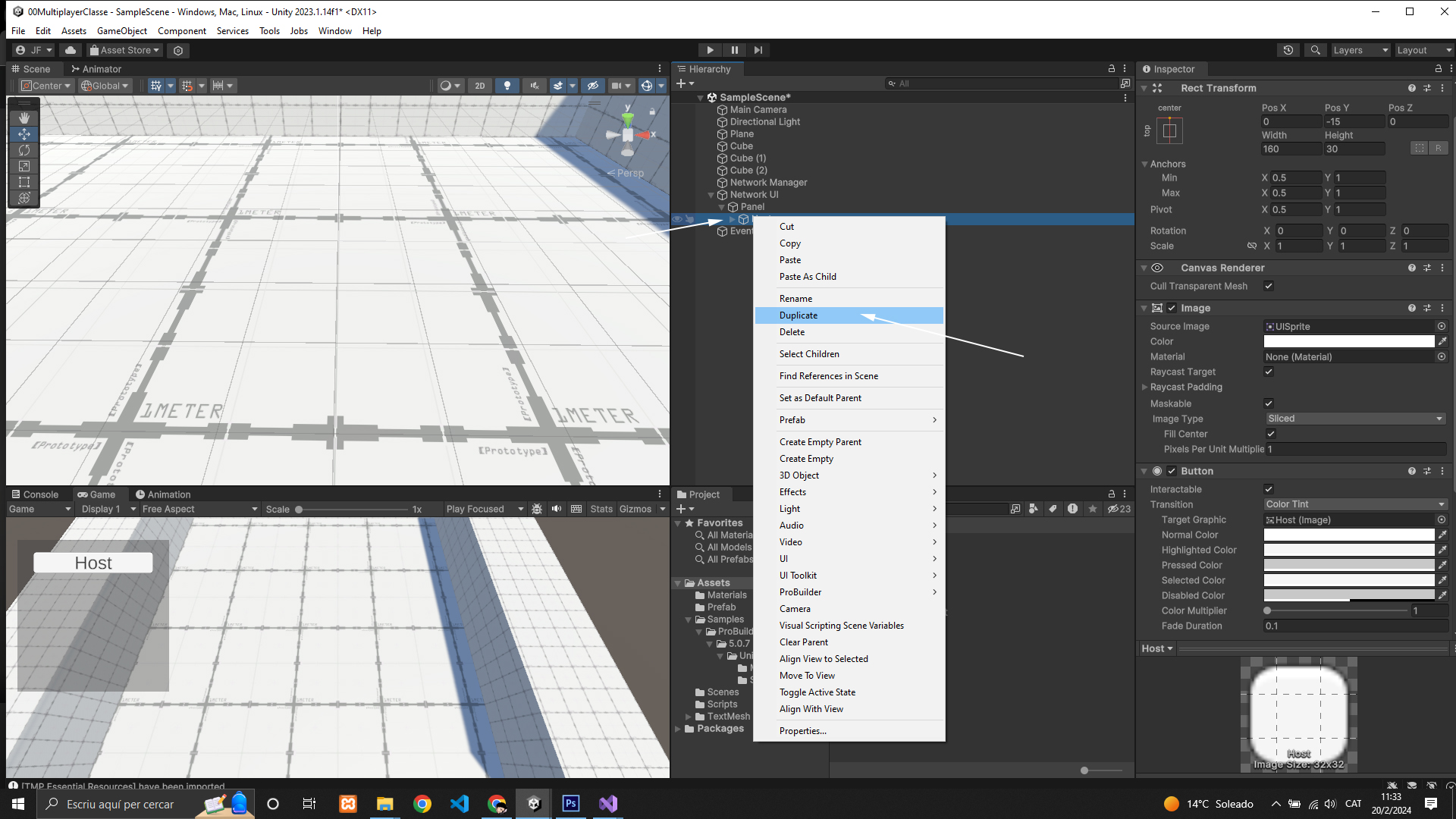Click the Asset Store button
The height and width of the screenshot is (819, 1456).
pyautogui.click(x=125, y=50)
